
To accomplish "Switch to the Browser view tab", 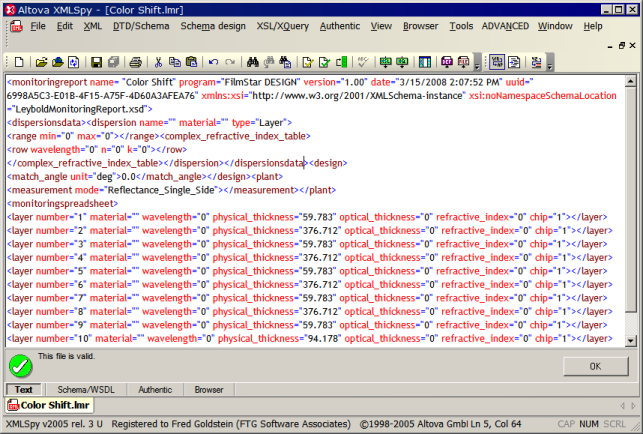I will (209, 390).
